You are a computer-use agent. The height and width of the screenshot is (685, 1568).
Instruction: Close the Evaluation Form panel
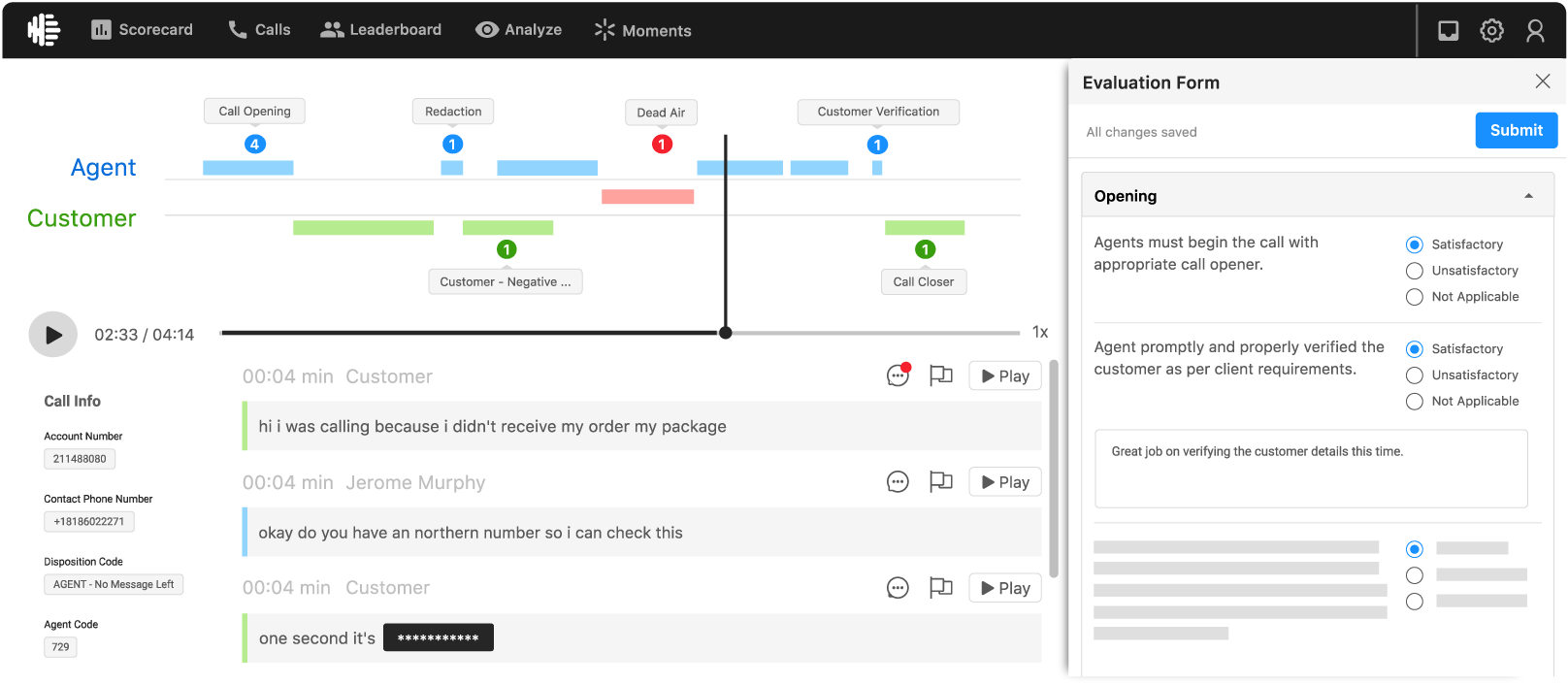click(x=1543, y=82)
